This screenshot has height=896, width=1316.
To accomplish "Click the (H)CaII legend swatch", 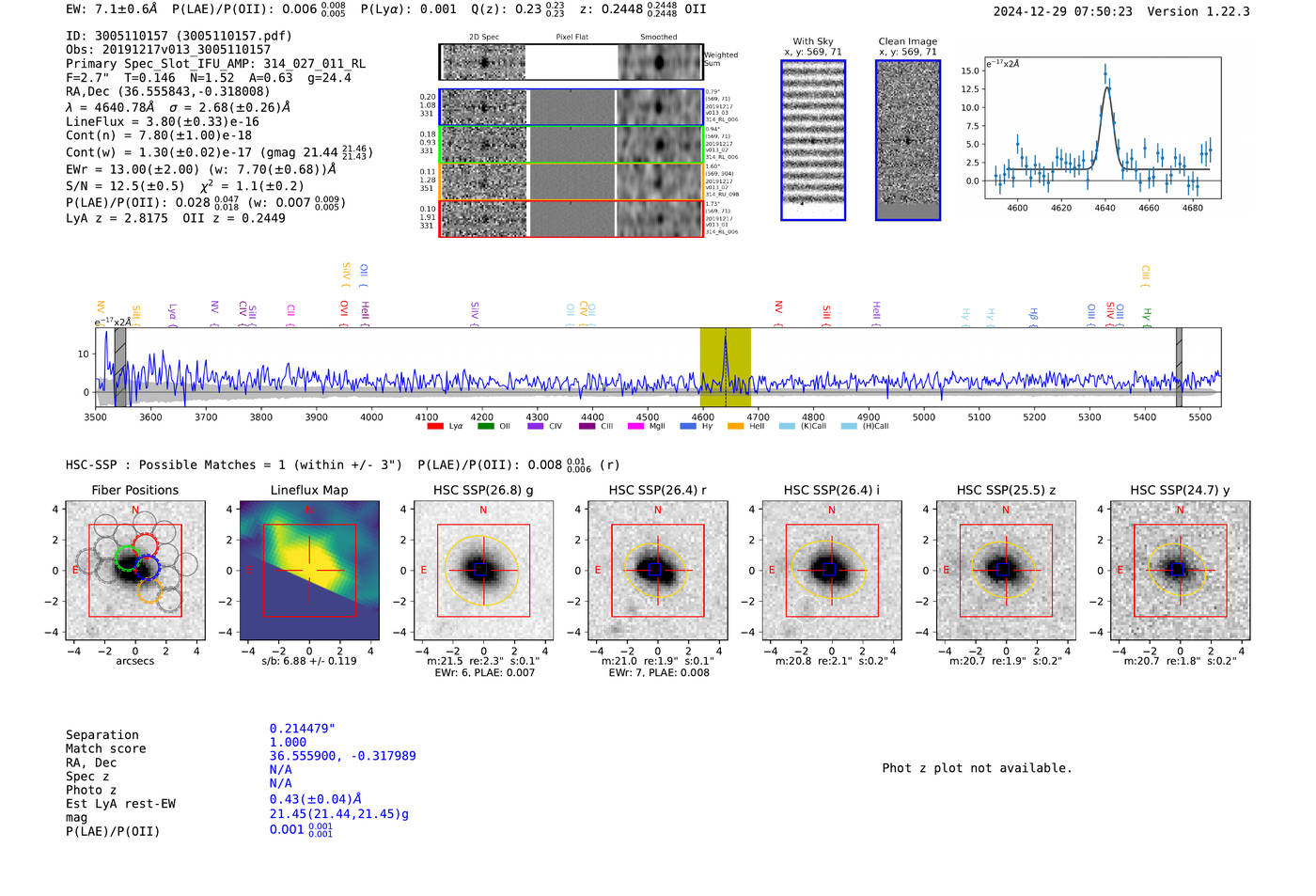I will pyautogui.click(x=849, y=426).
